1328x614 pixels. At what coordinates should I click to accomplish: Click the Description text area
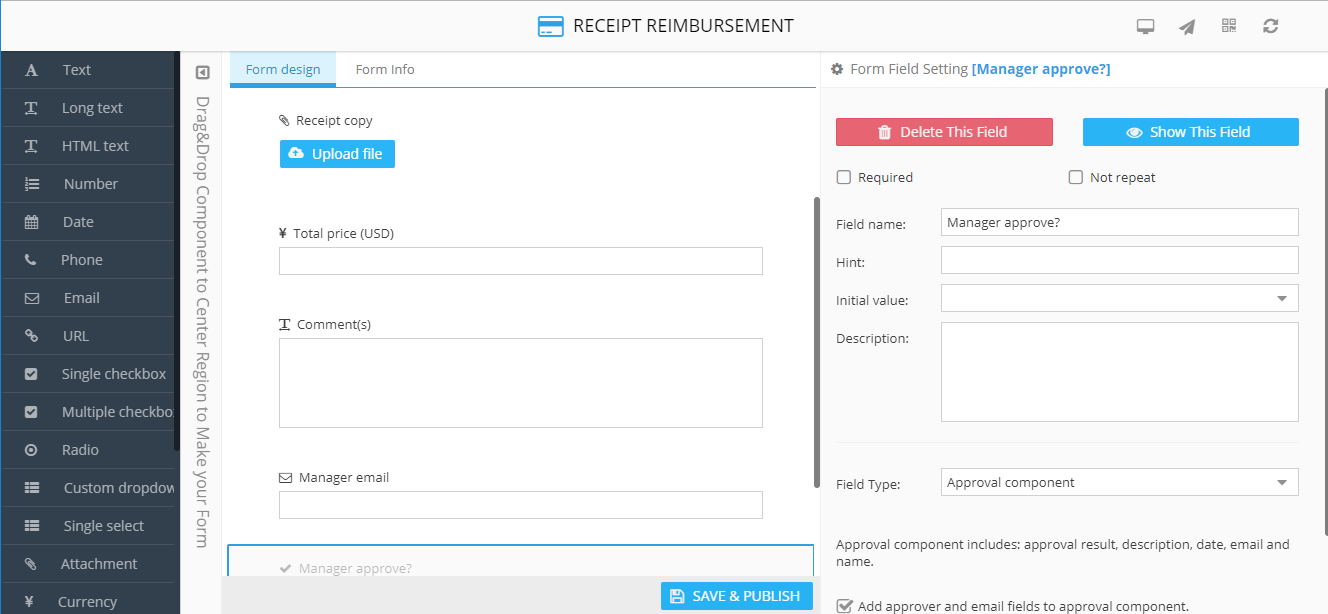1120,372
